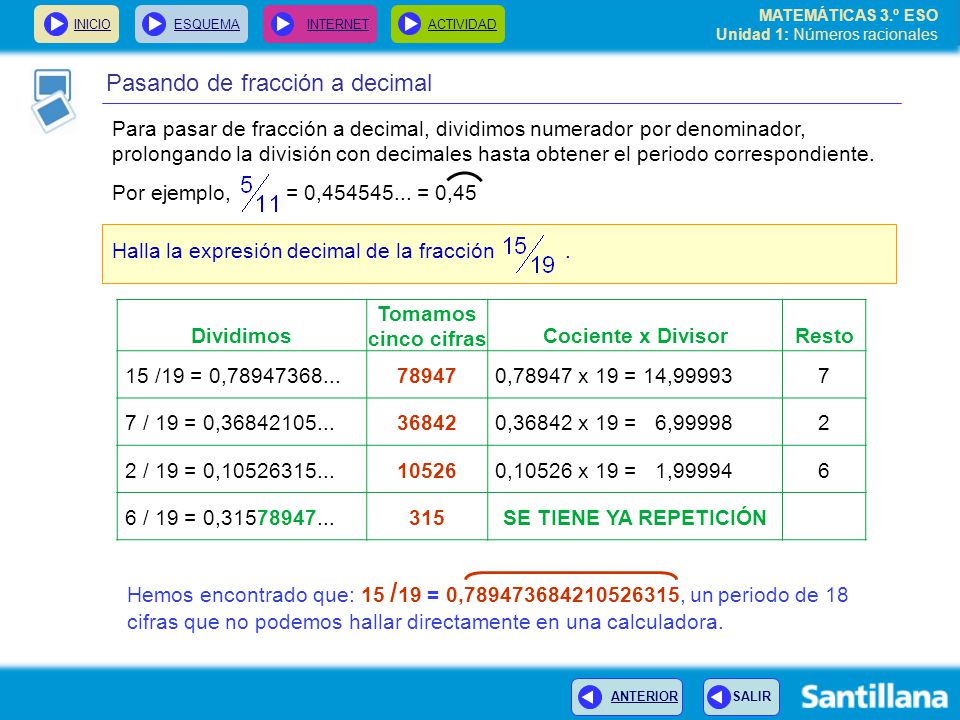Open the INTERNET link
Viewport: 960px width, 720px height.
point(338,24)
